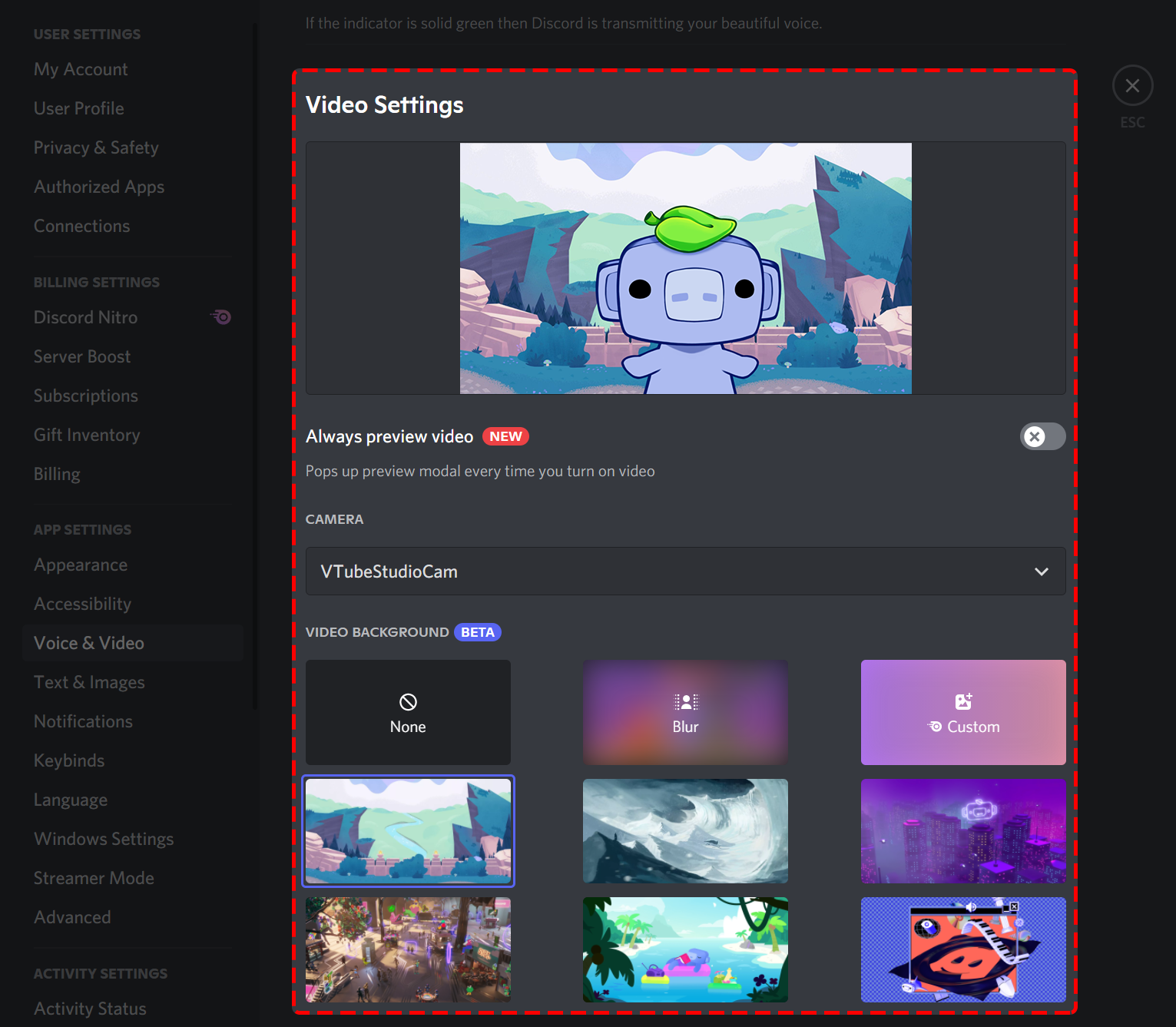The image size is (1176, 1027).
Task: Close settings with the ESC button
Action: click(x=1131, y=86)
